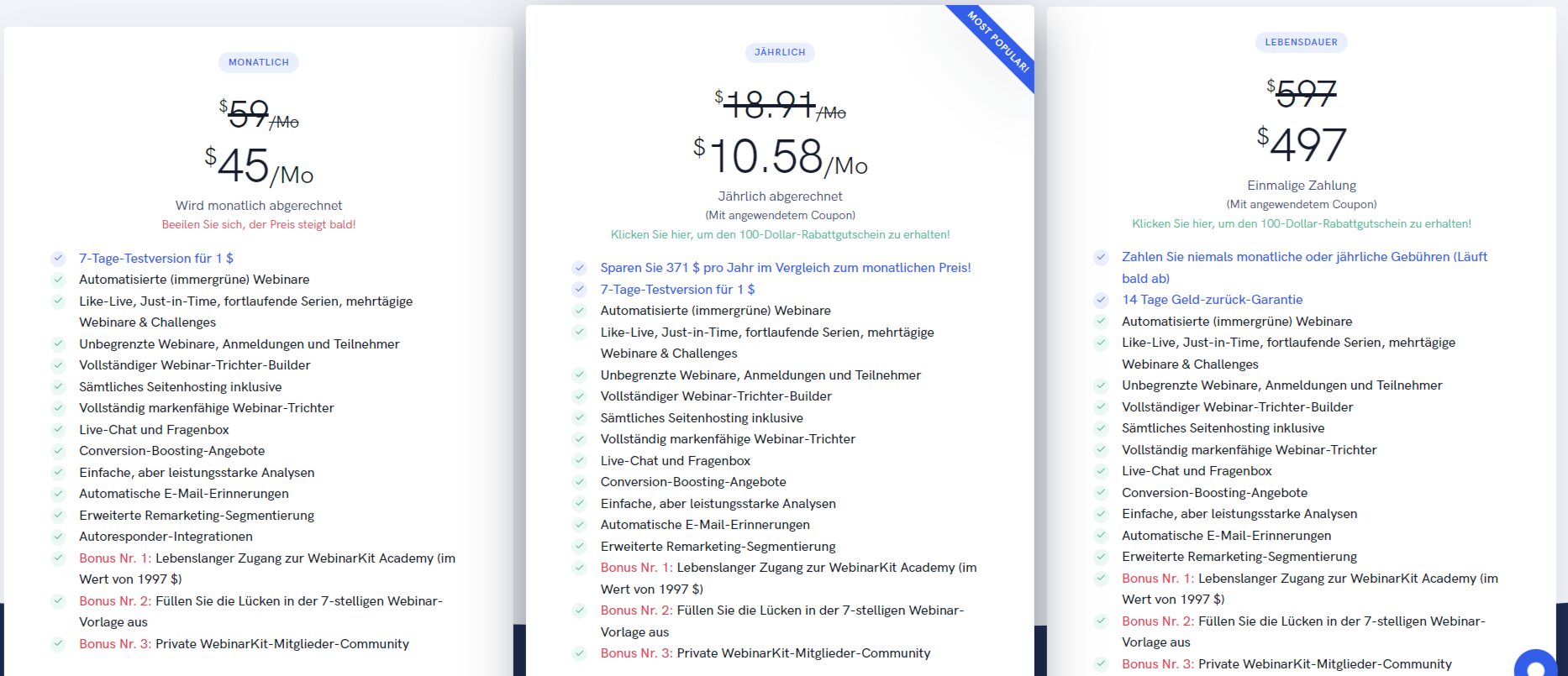The height and width of the screenshot is (676, 1568).
Task: Click the 14 Tage Geld-zurück-Garantie text
Action: [x=1212, y=300]
